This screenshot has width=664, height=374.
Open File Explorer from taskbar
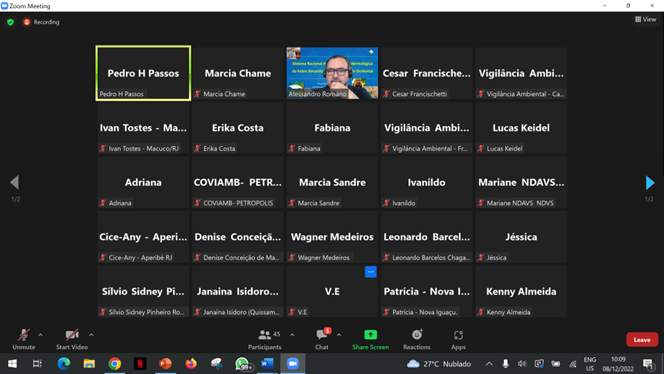[89, 363]
